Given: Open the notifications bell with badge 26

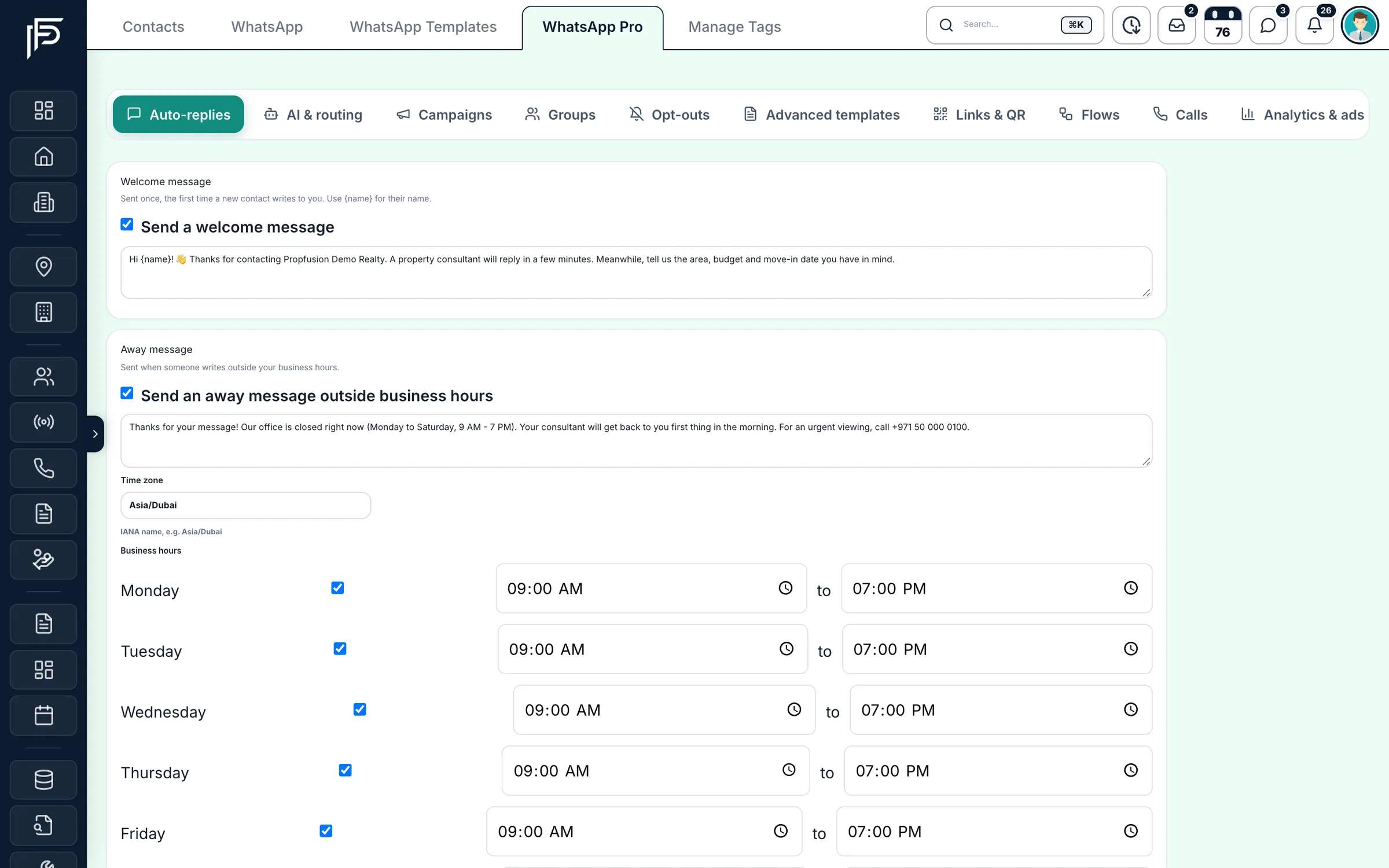Looking at the screenshot, I should pyautogui.click(x=1314, y=25).
